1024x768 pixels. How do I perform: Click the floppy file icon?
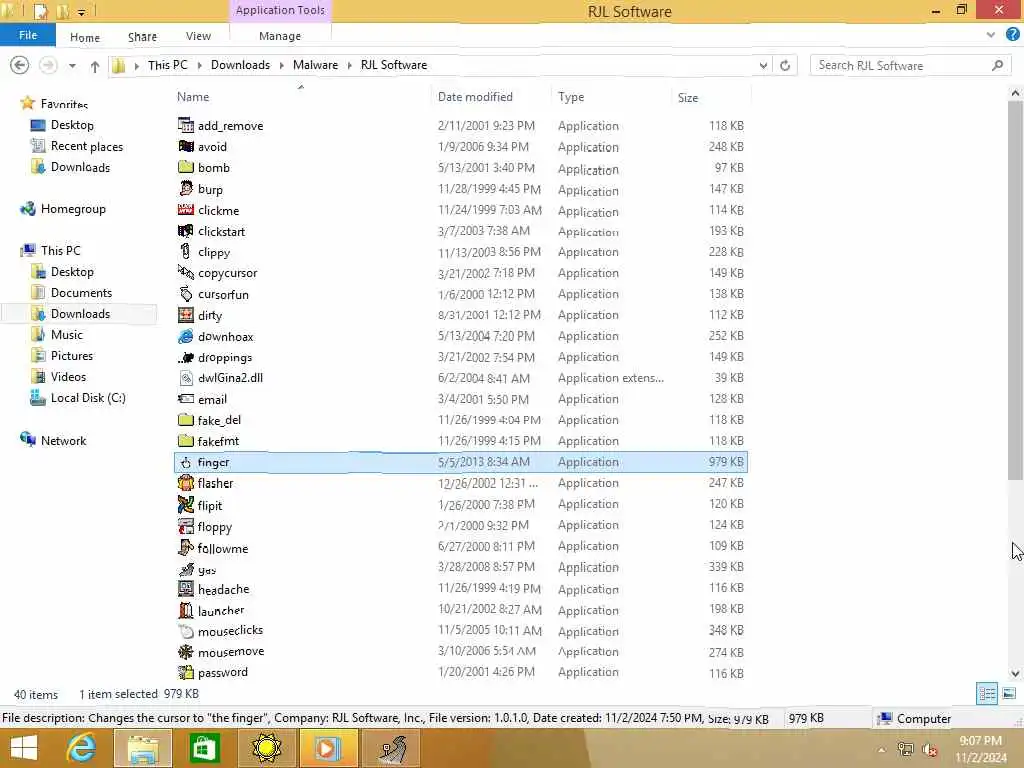coord(186,526)
